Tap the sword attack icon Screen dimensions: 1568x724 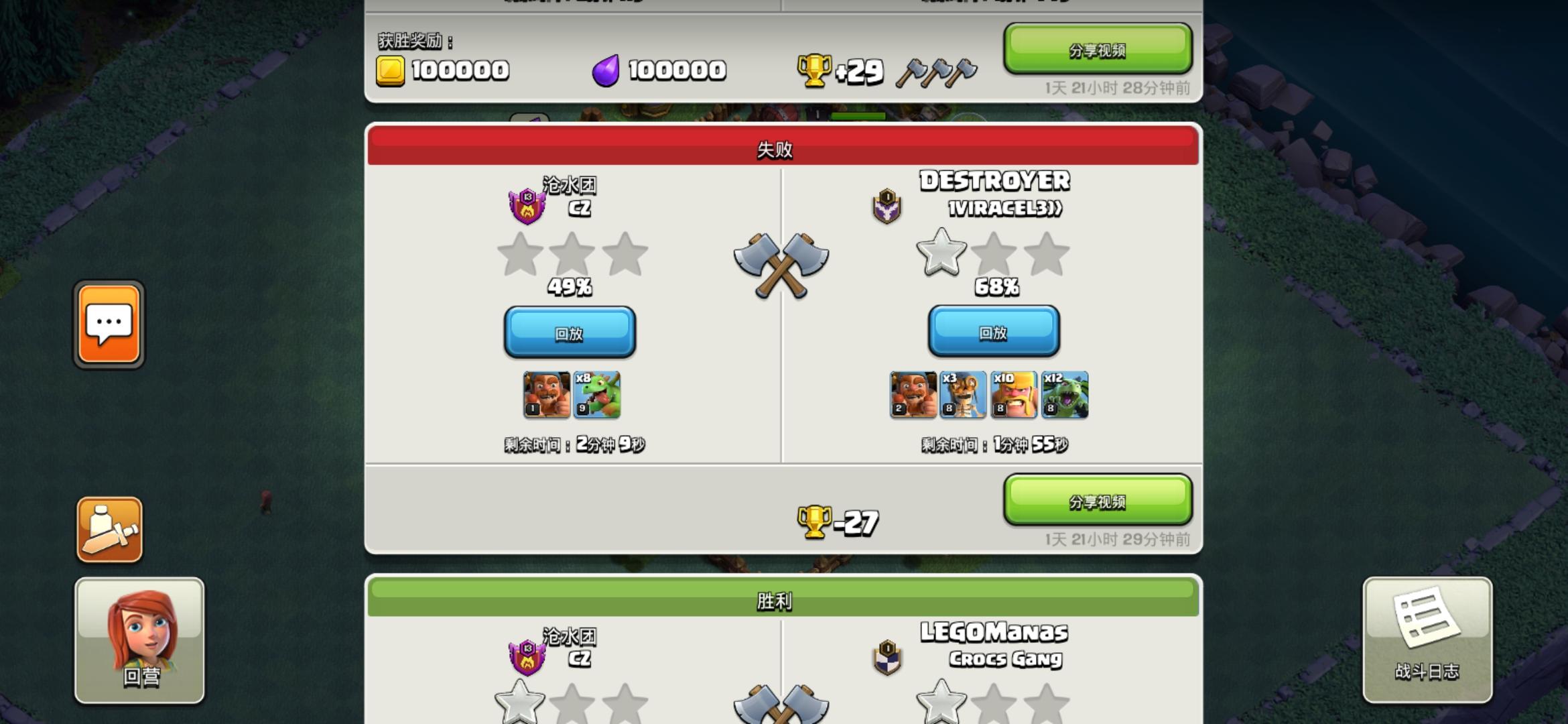109,530
